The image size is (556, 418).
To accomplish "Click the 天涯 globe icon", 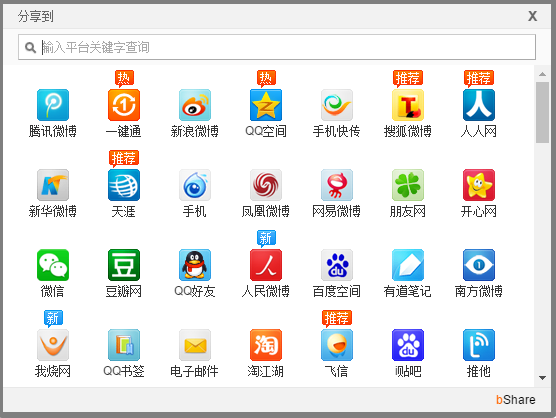I will (x=124, y=185).
